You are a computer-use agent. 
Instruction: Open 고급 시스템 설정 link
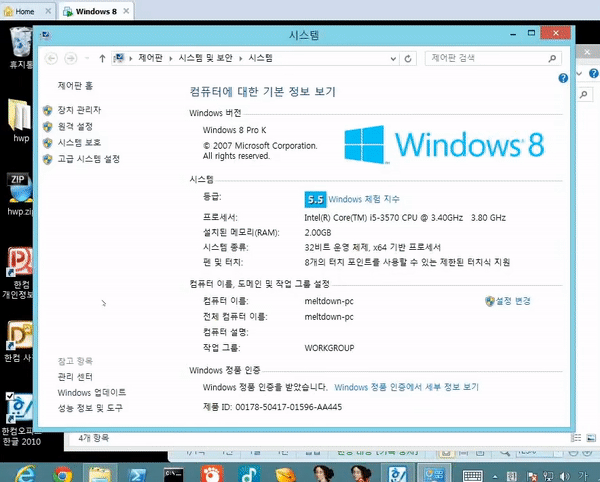click(x=88, y=159)
